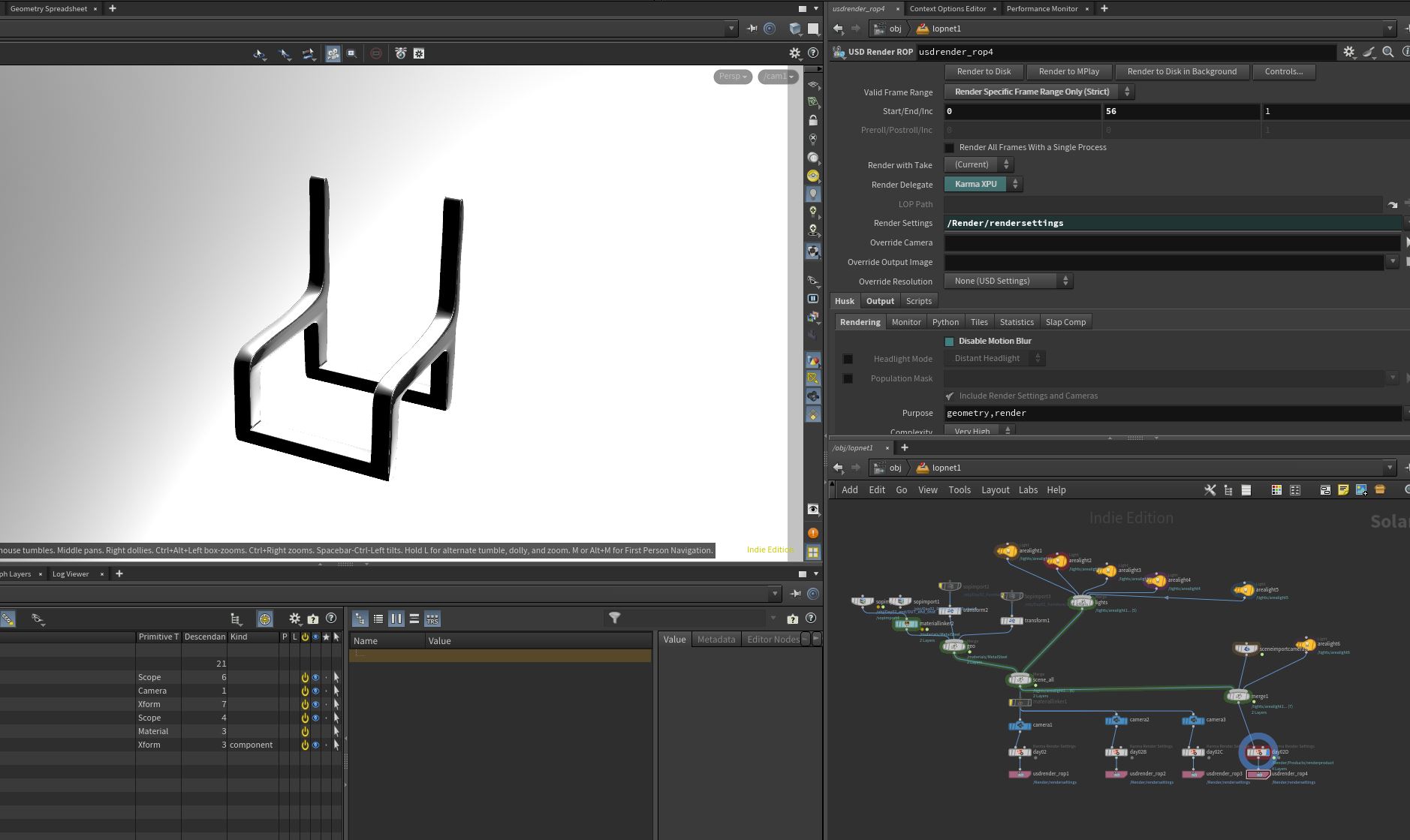
Task: Click the arealight1 light node
Action: (x=1007, y=551)
